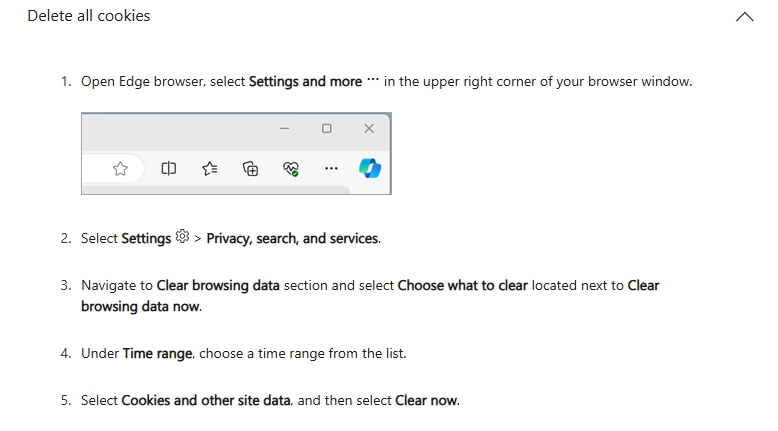Click the Collections icon in toolbar image
The height and width of the screenshot is (431, 778).
(250, 169)
